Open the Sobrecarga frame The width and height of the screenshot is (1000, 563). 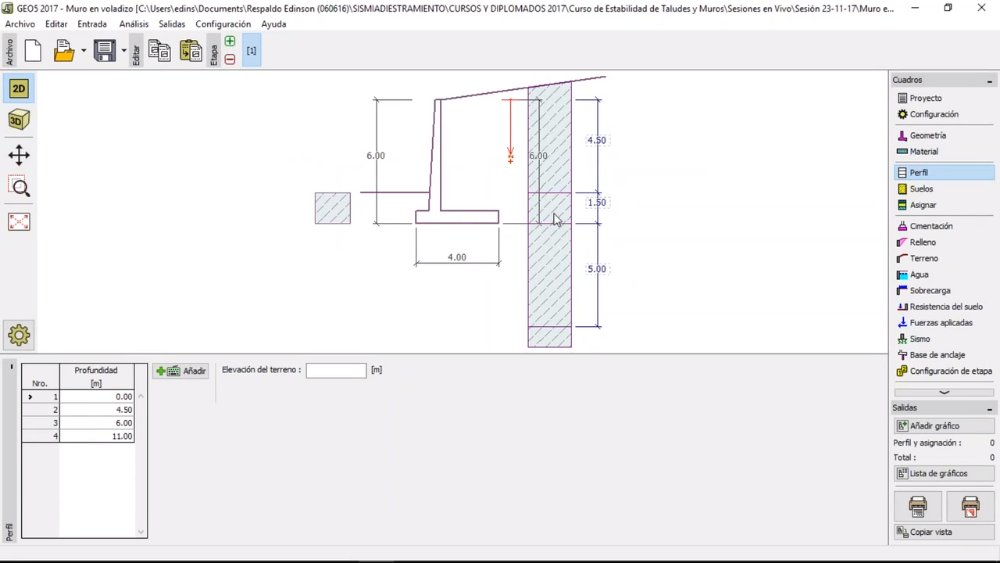943,290
